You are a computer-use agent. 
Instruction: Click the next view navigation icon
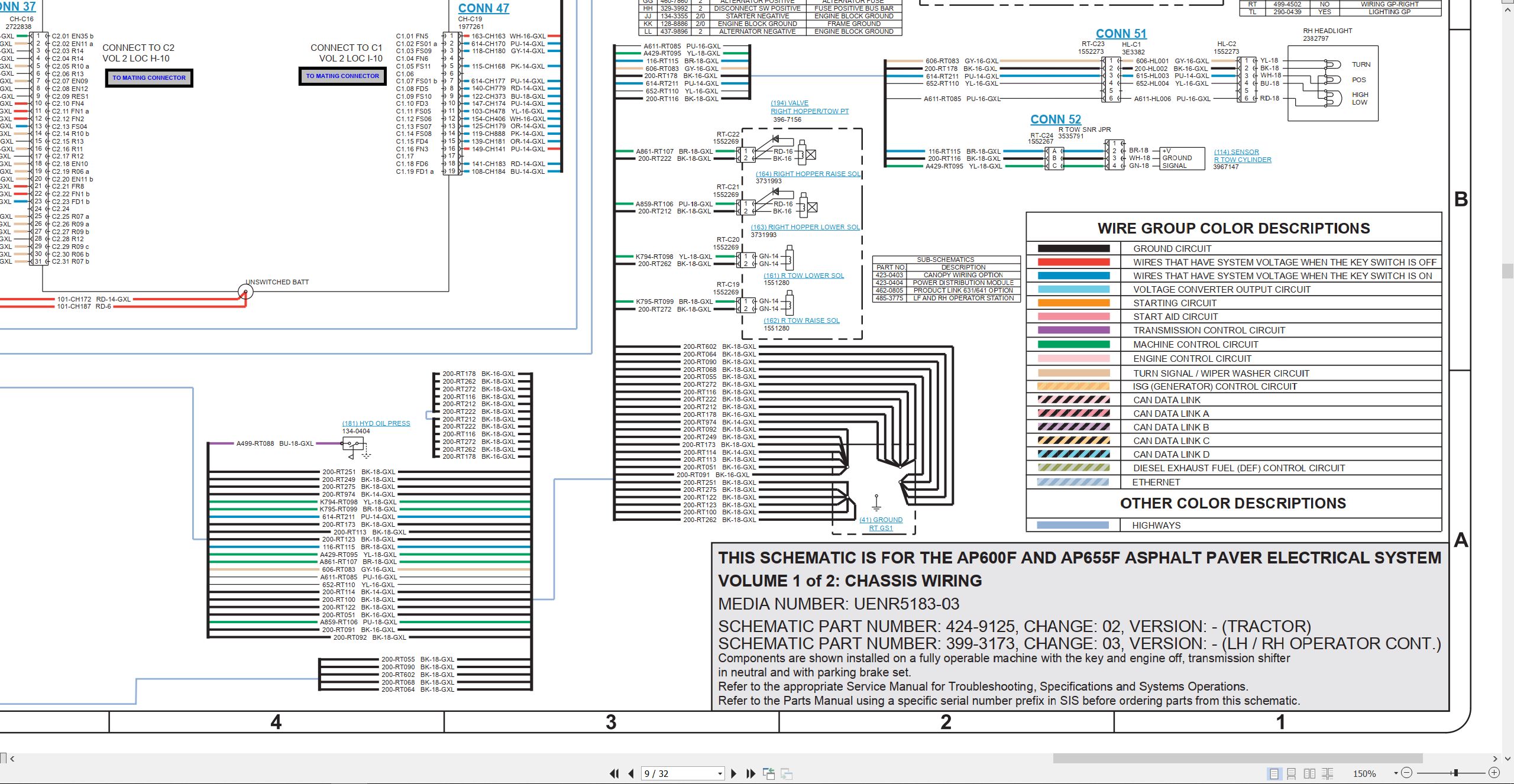[x=787, y=773]
